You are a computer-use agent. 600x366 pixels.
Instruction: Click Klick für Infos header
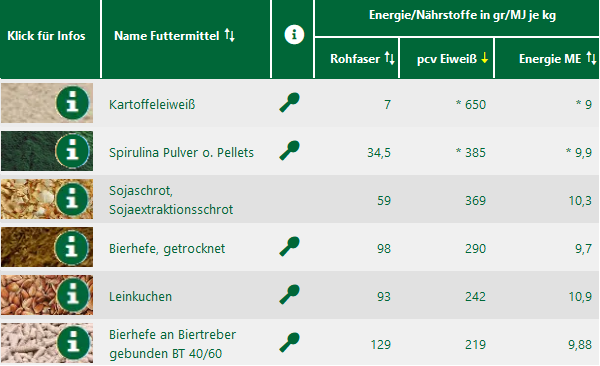click(46, 36)
